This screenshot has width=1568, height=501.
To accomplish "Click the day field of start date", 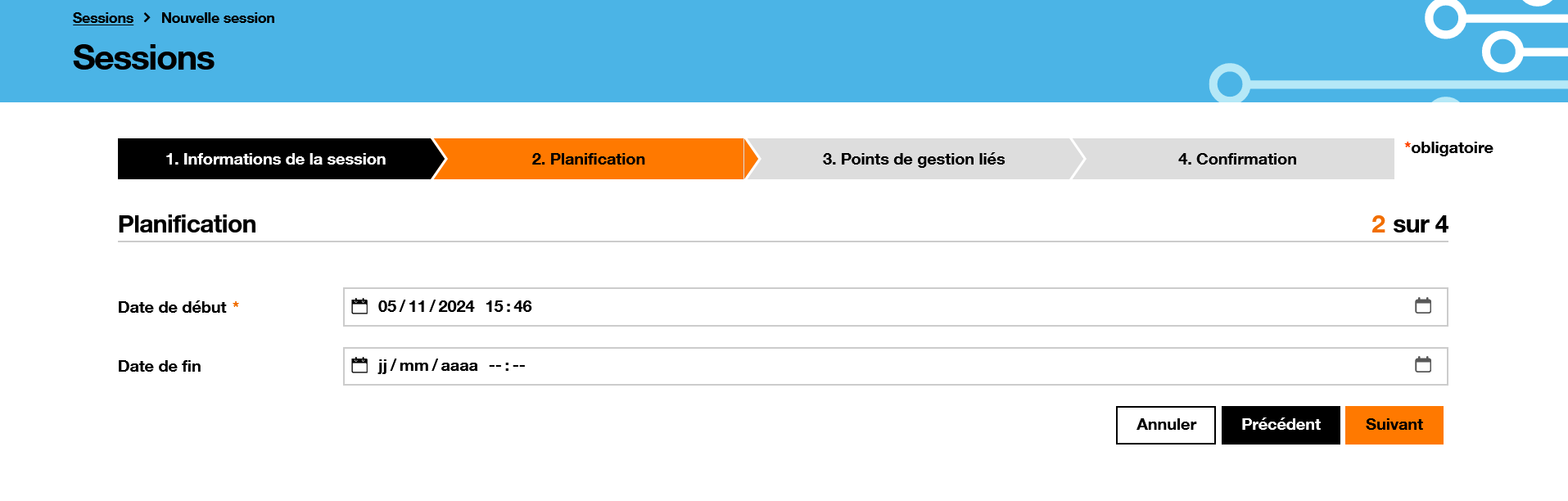I will 386,306.
